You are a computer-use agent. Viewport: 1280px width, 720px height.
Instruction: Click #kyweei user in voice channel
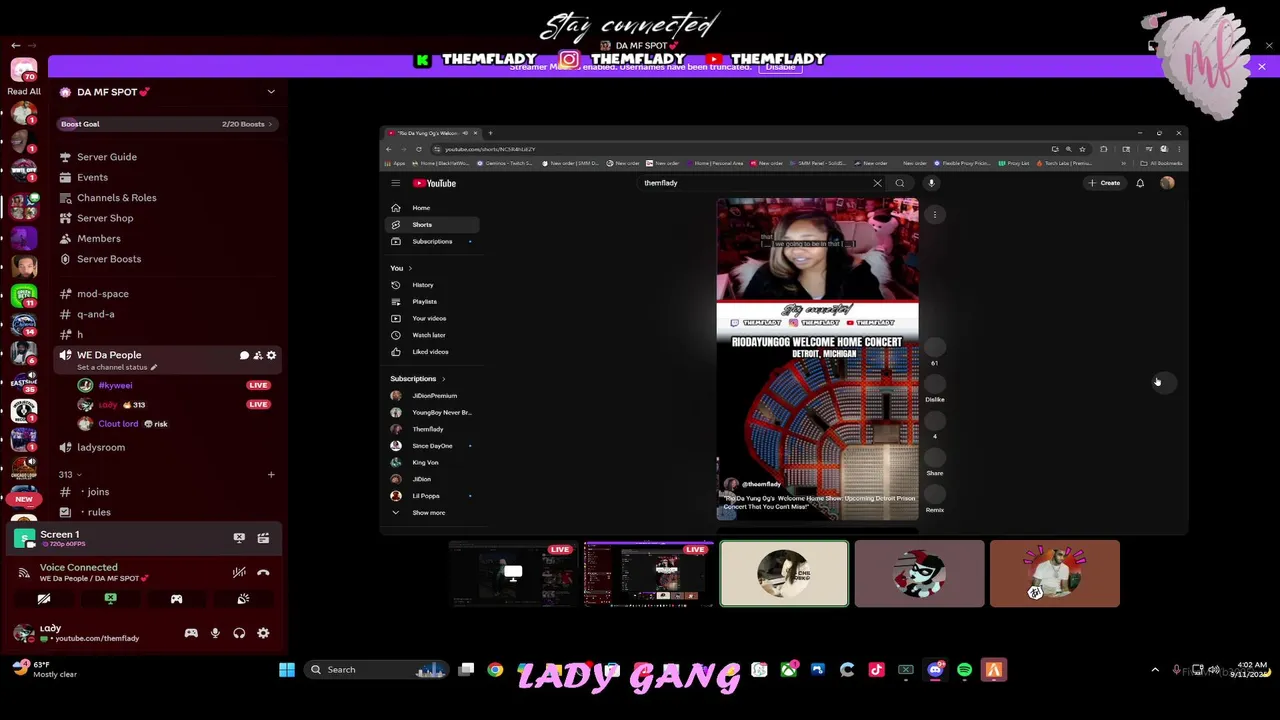(115, 385)
